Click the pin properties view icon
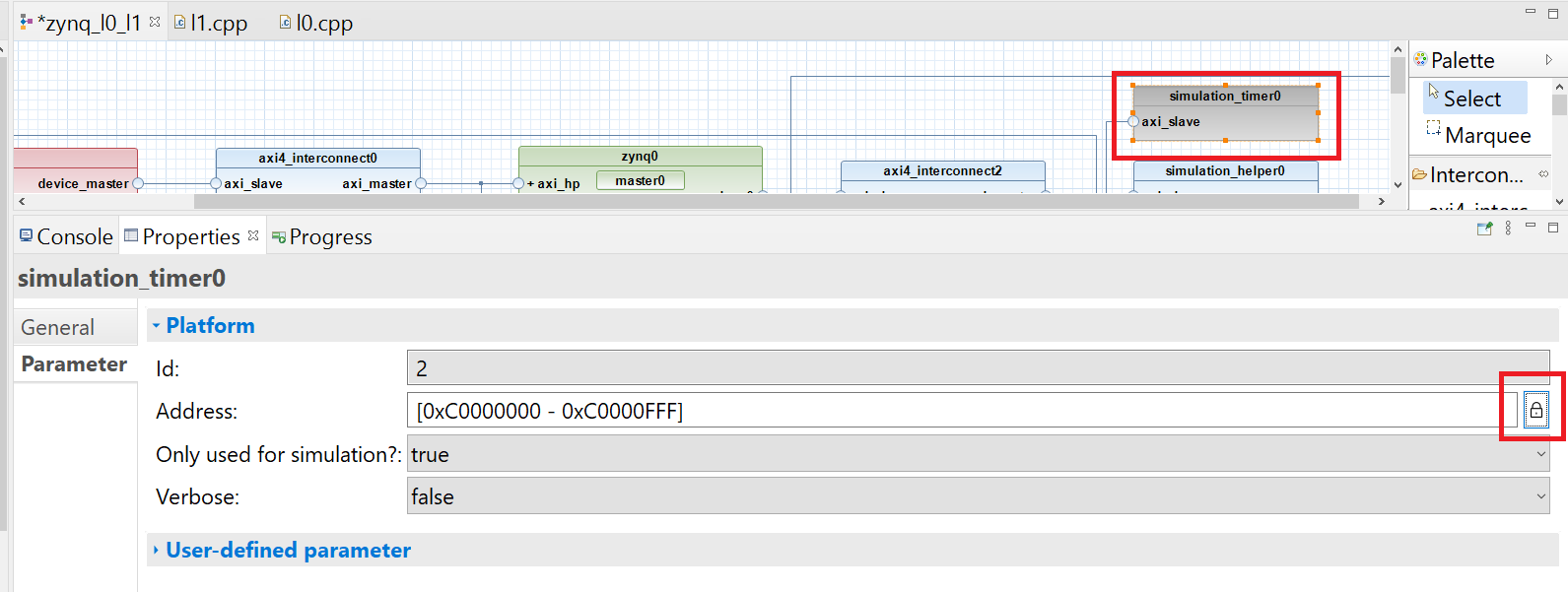The image size is (1568, 592). [1484, 229]
